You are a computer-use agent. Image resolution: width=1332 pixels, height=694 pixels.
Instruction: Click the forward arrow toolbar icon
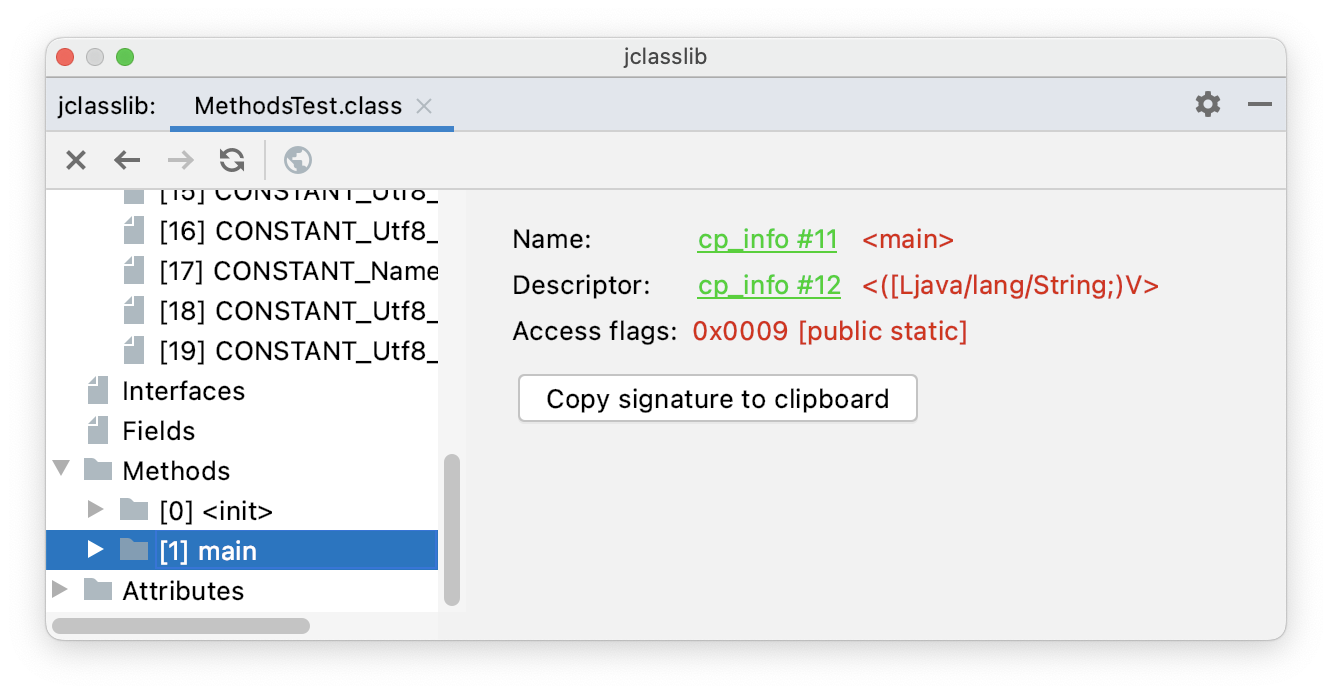point(180,160)
